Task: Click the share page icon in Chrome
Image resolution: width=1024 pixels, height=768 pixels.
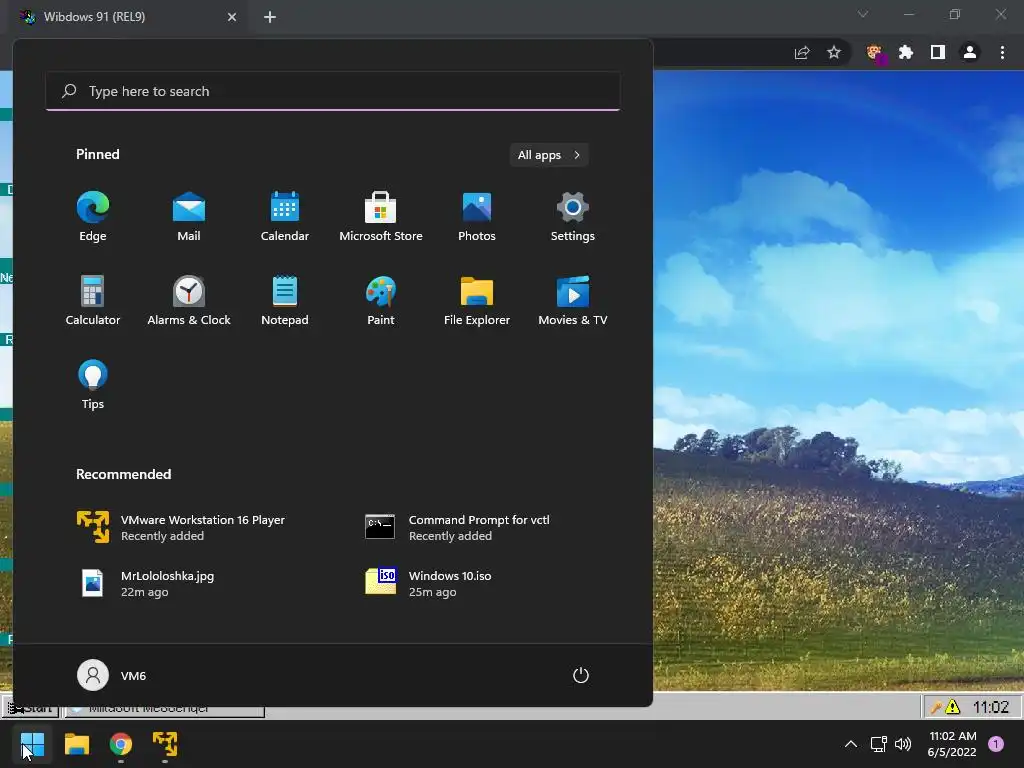Action: pos(802,52)
